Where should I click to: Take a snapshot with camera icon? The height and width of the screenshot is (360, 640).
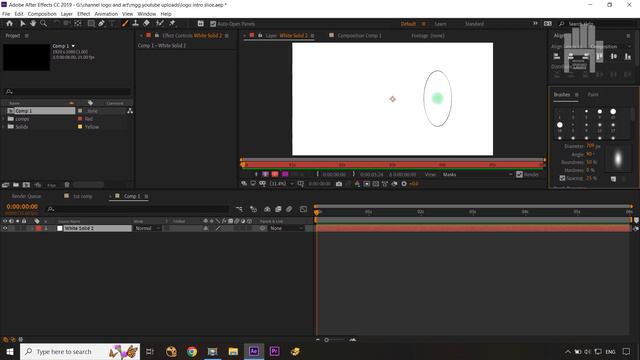339,184
